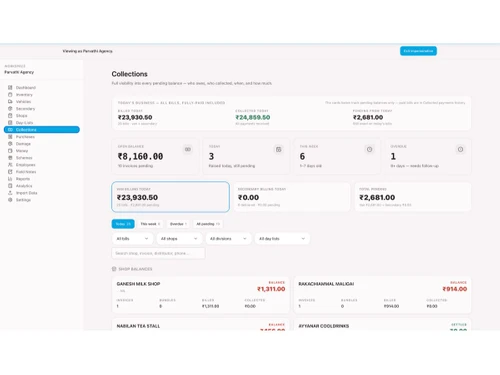Click the Inventory icon in sidebar
The image size is (500, 375).
pos(10,95)
